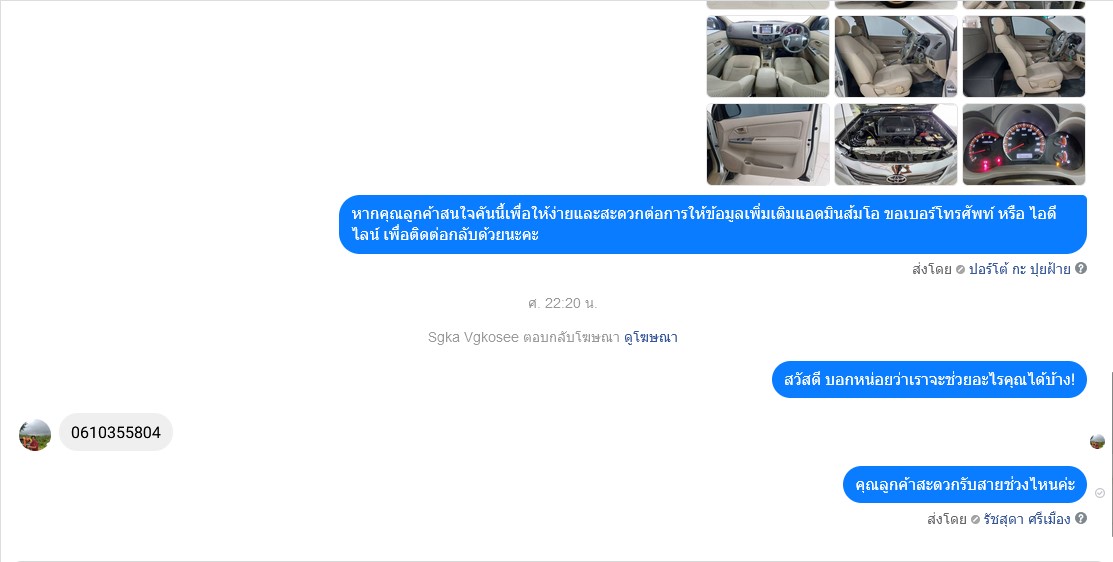Open the engine bay photo thumbnail
Screen dimensions: 1113x562
click(896, 145)
